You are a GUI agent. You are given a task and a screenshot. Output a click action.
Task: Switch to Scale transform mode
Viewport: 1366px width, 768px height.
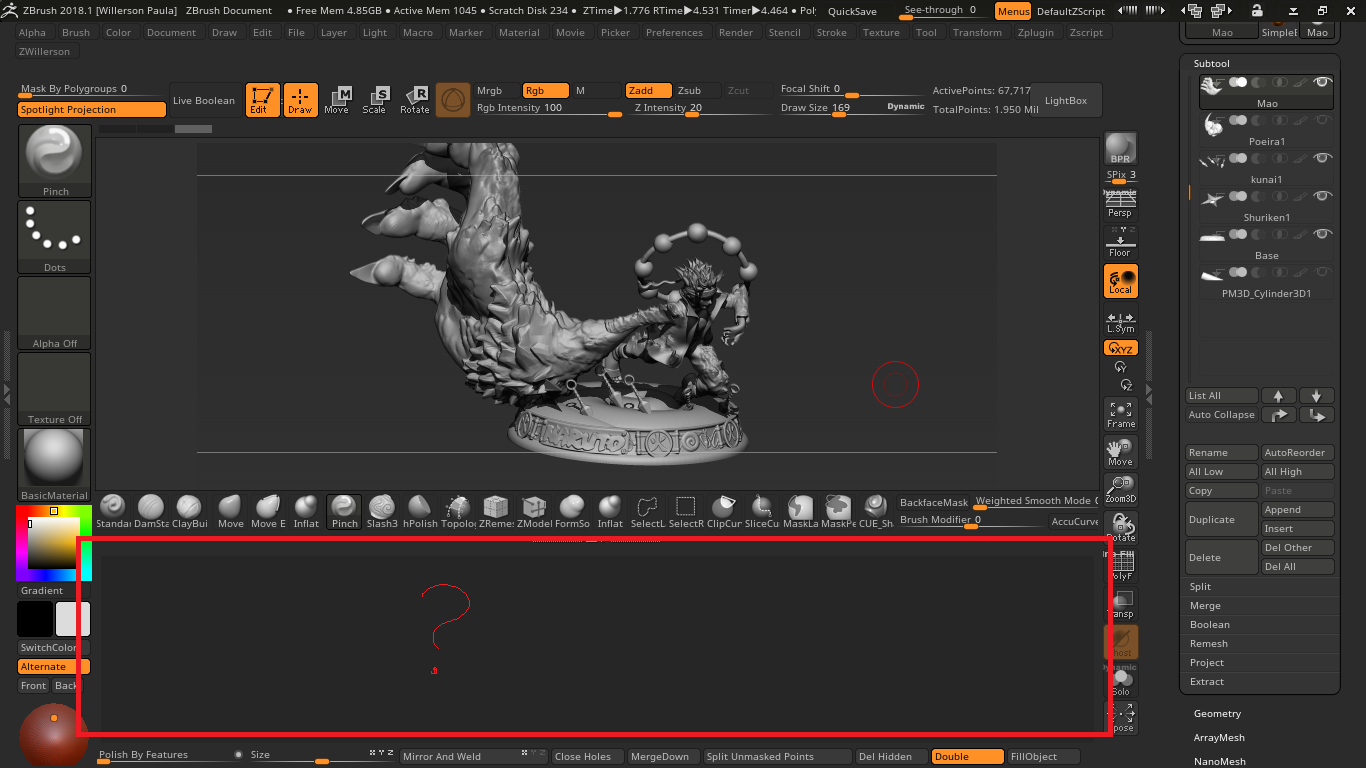[x=375, y=100]
